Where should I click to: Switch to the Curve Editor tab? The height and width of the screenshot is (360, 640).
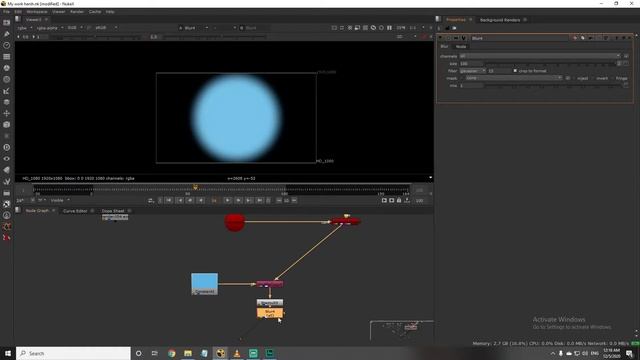click(75, 211)
